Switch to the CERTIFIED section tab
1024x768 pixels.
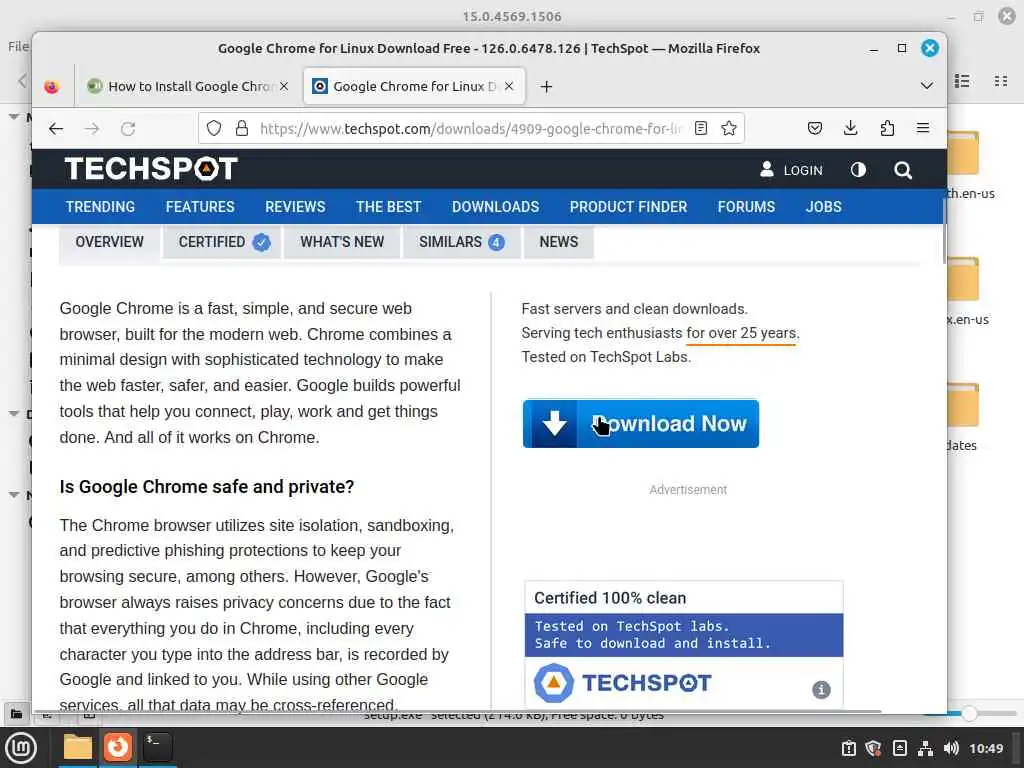coord(222,242)
